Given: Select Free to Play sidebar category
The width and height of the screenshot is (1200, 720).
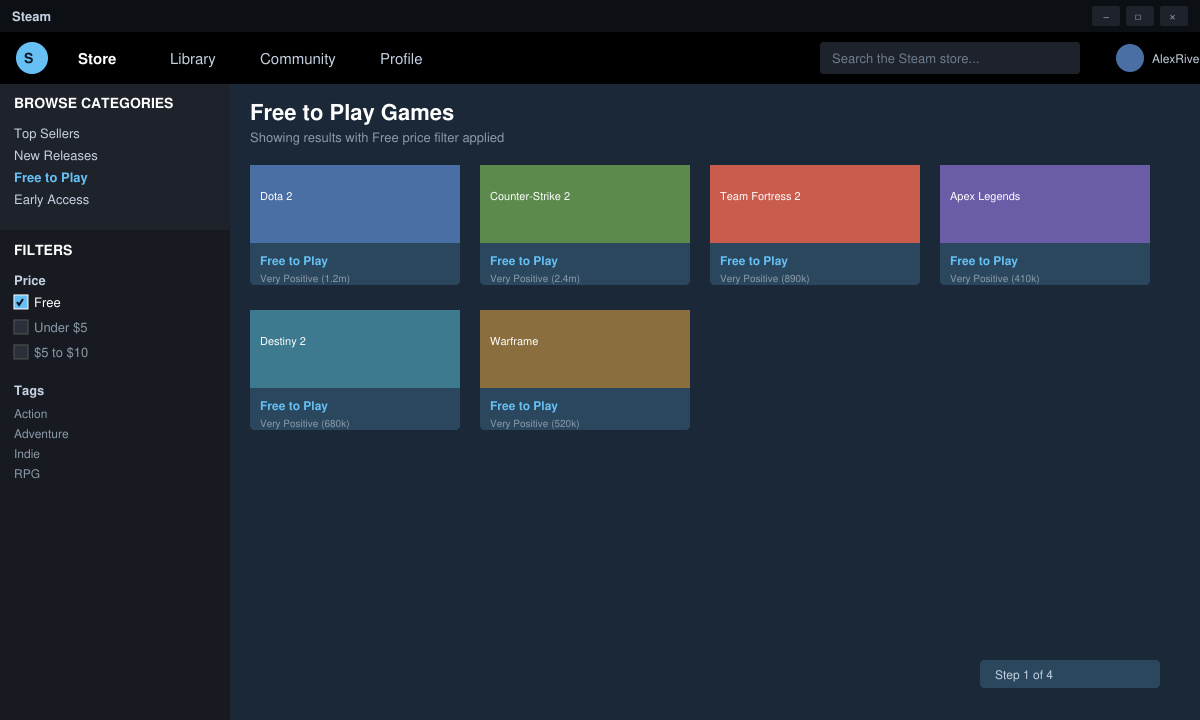Looking at the screenshot, I should 51,178.
